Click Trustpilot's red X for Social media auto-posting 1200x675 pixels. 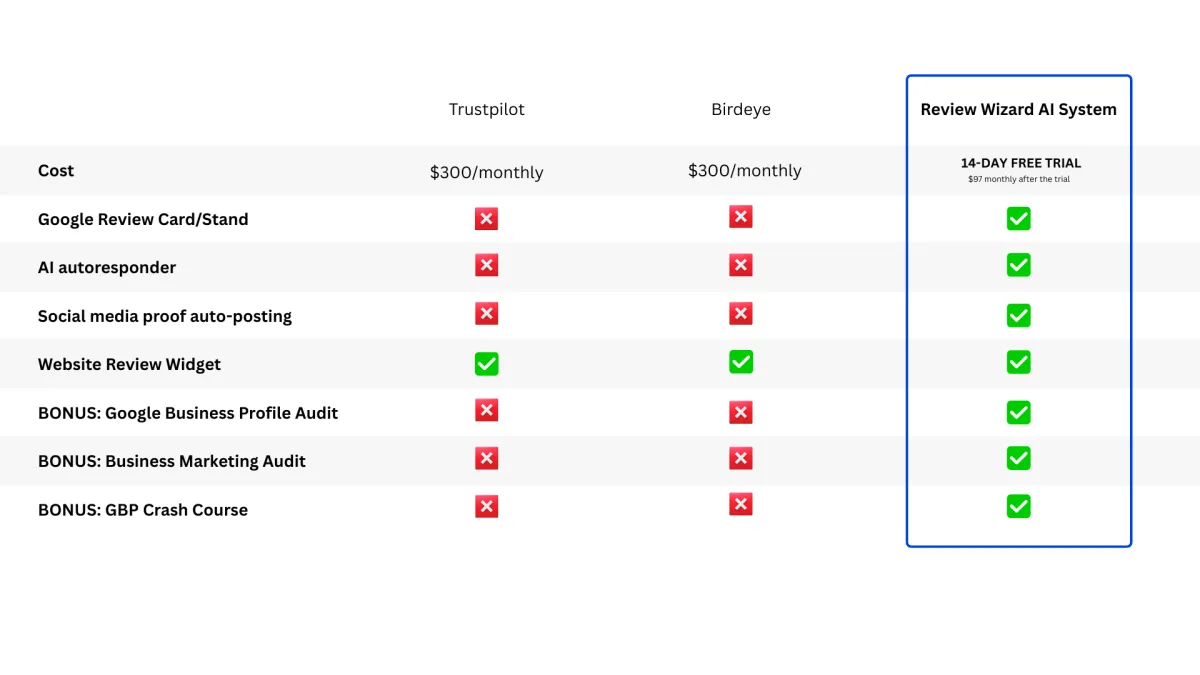(x=486, y=314)
